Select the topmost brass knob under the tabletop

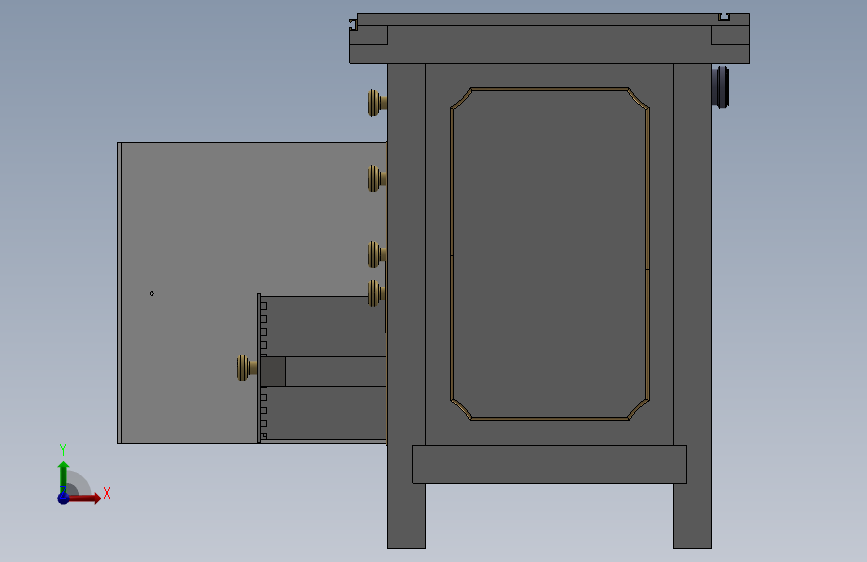click(x=377, y=103)
